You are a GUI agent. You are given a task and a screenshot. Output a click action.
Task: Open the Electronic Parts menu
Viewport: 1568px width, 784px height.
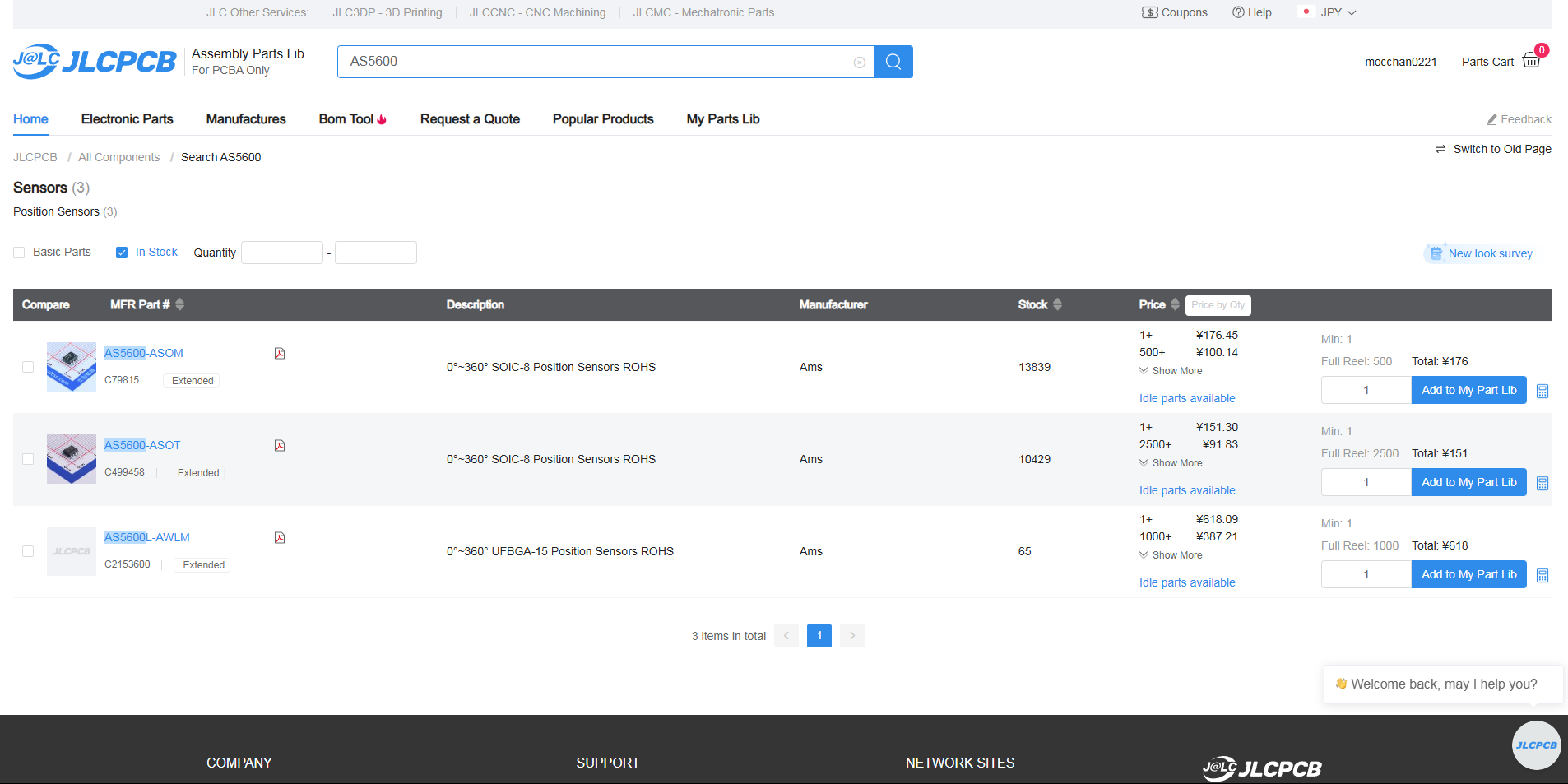(128, 119)
